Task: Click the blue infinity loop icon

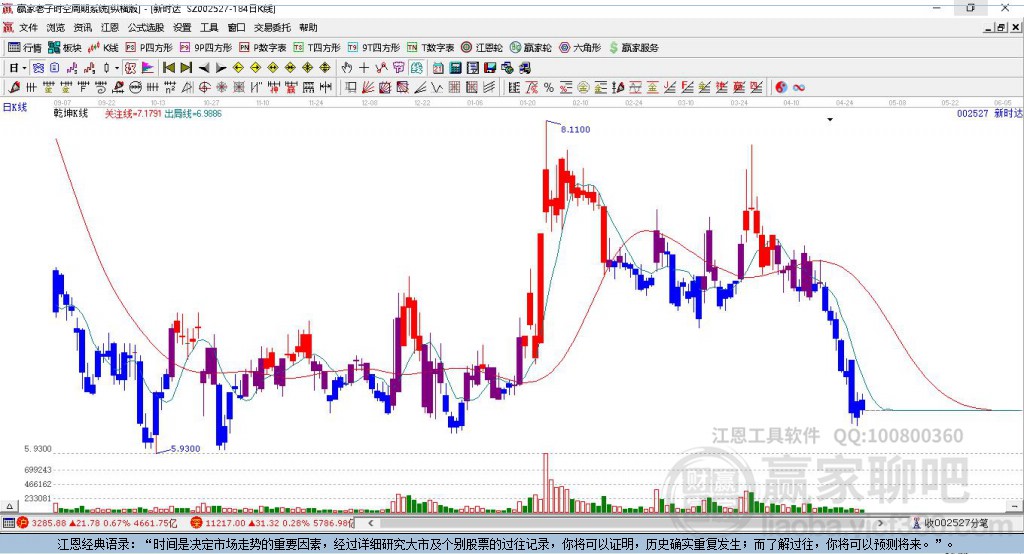Action: [x=798, y=88]
